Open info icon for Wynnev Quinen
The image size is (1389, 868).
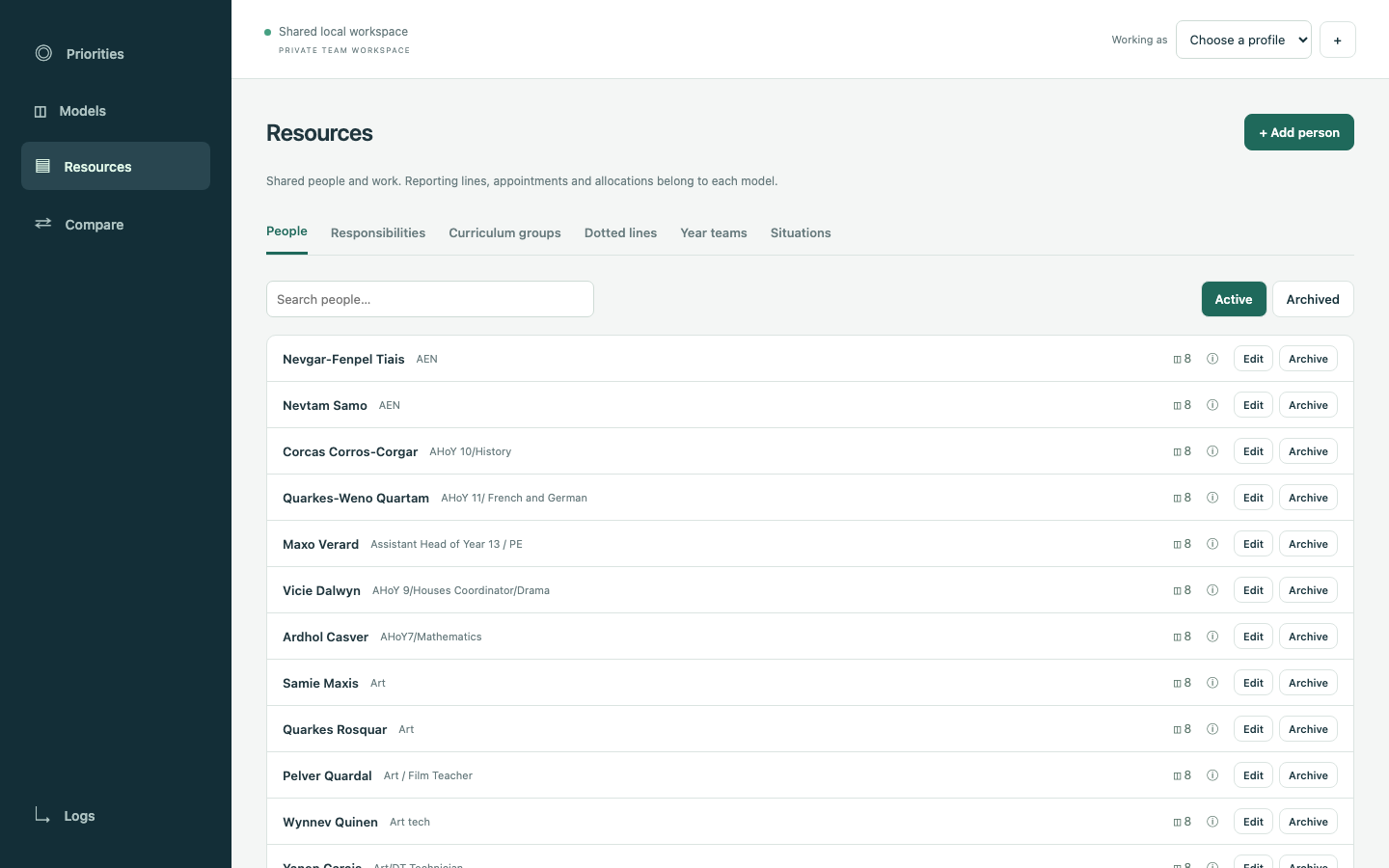1212,822
